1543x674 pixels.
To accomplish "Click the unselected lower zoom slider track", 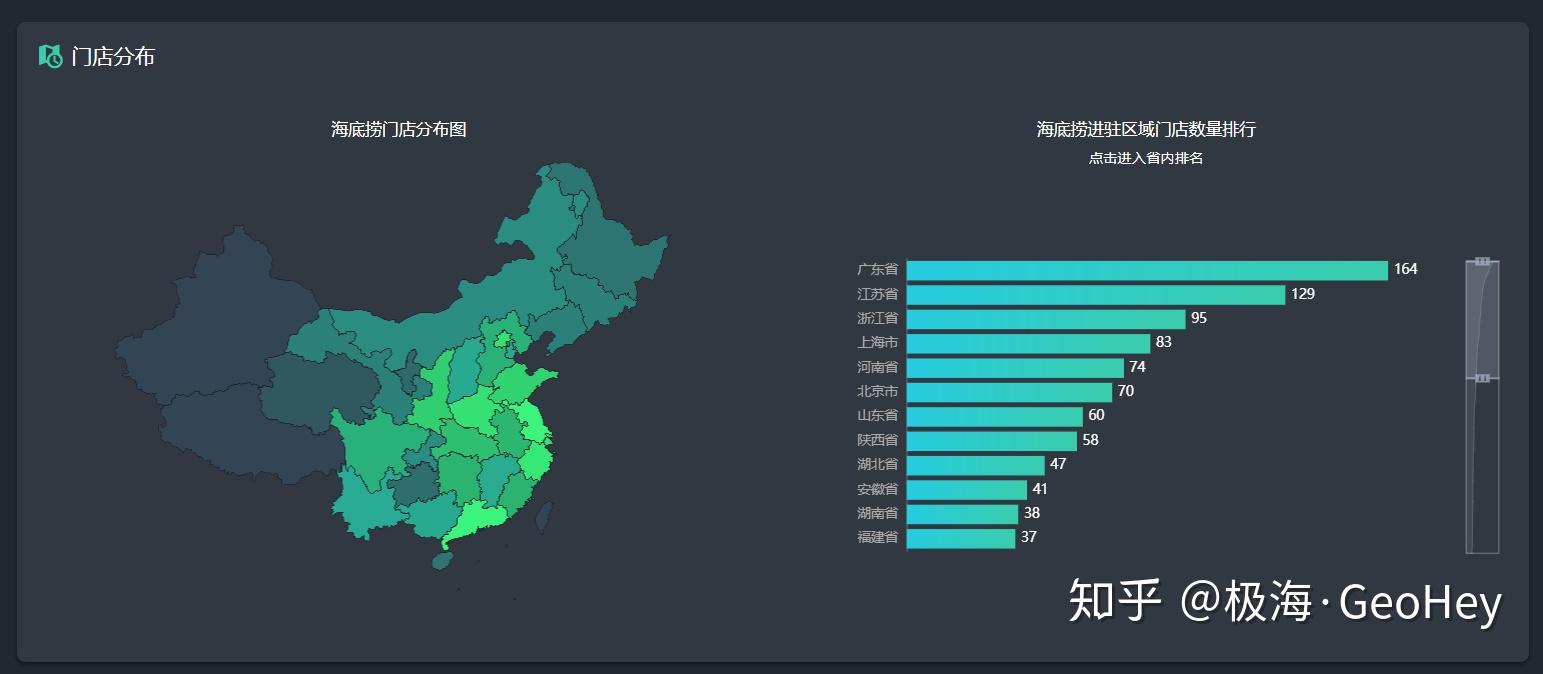I will click(x=1483, y=467).
